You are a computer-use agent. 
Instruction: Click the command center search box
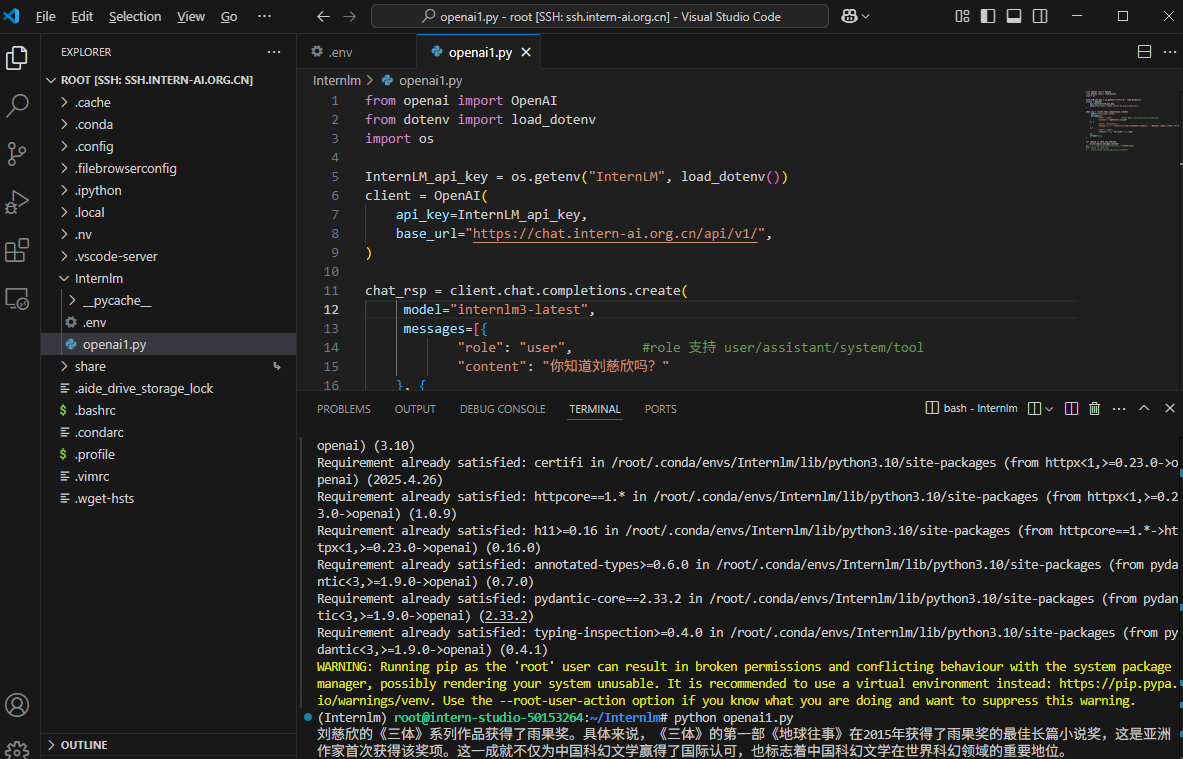tap(600, 16)
